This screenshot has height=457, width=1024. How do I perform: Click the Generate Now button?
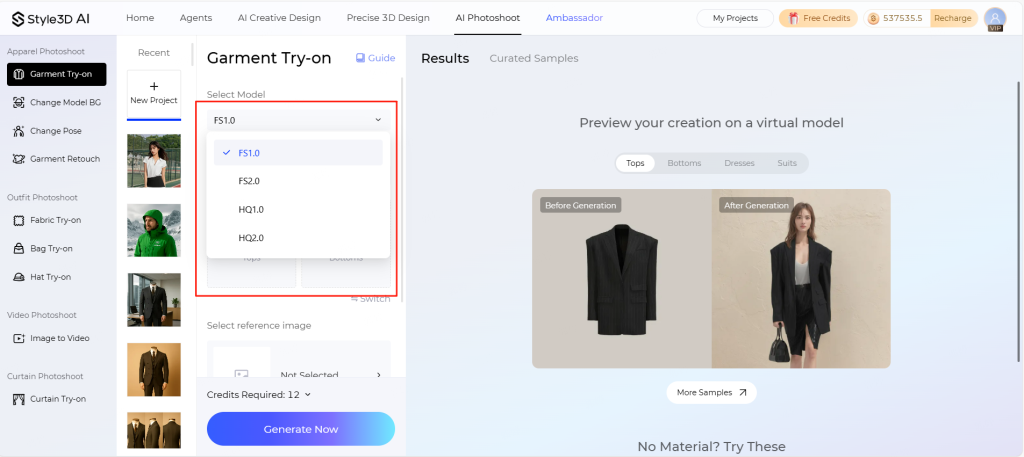point(301,429)
